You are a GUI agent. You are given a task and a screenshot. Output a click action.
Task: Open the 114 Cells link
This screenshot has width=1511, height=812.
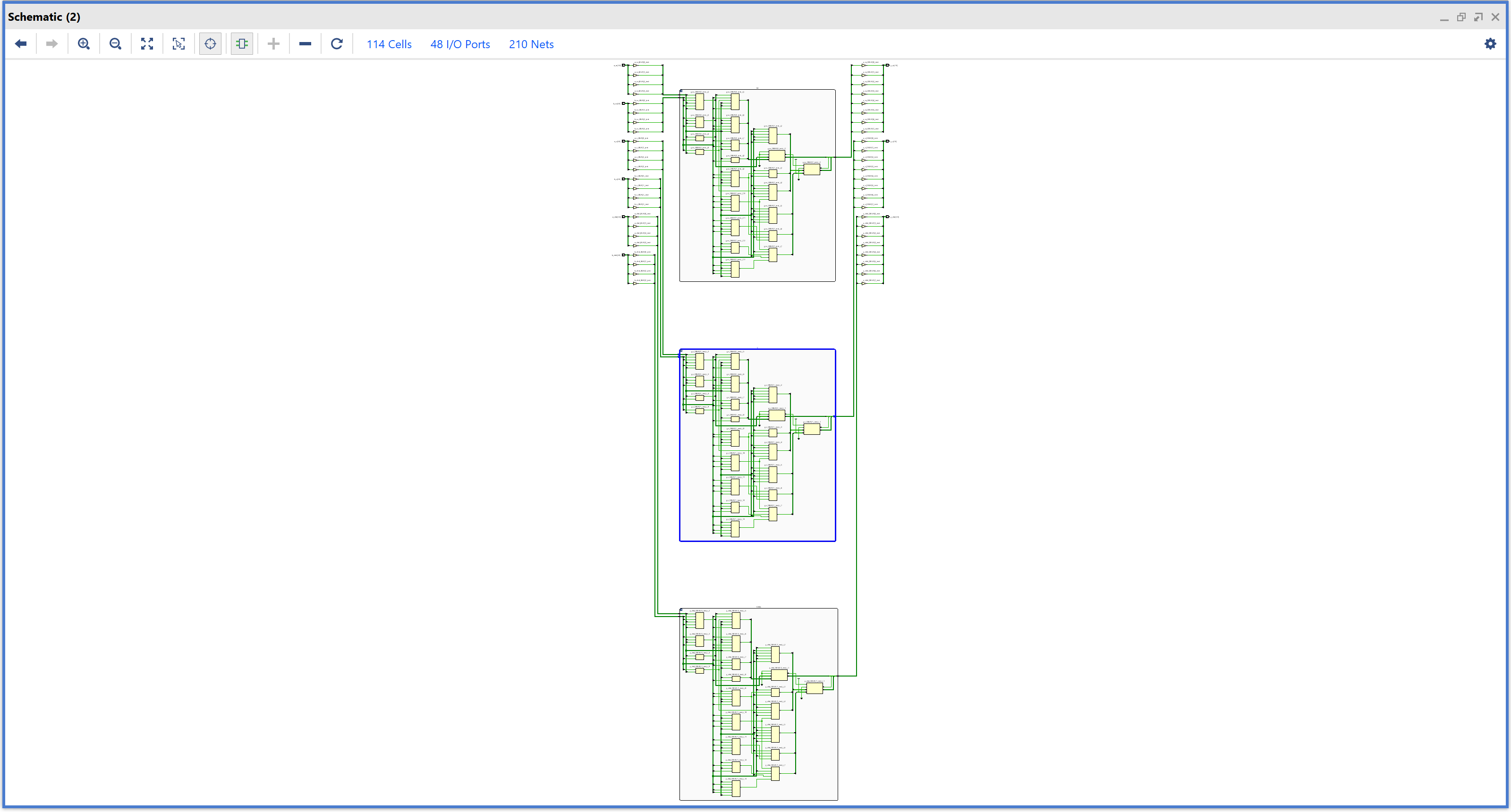click(389, 44)
